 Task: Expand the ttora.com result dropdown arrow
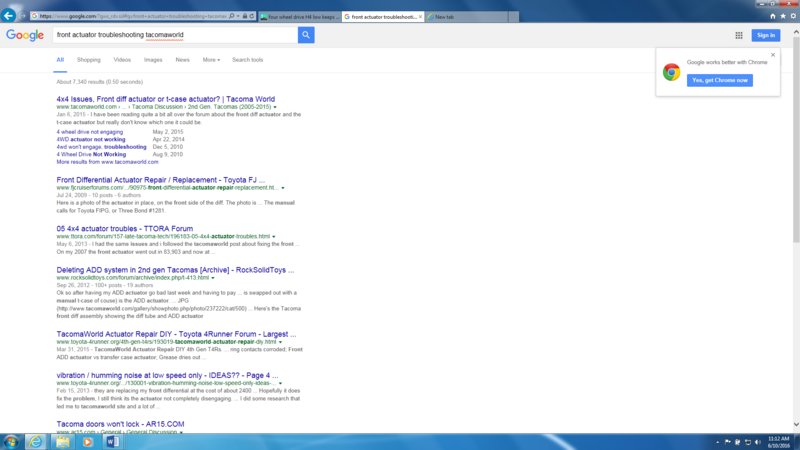pos(274,237)
